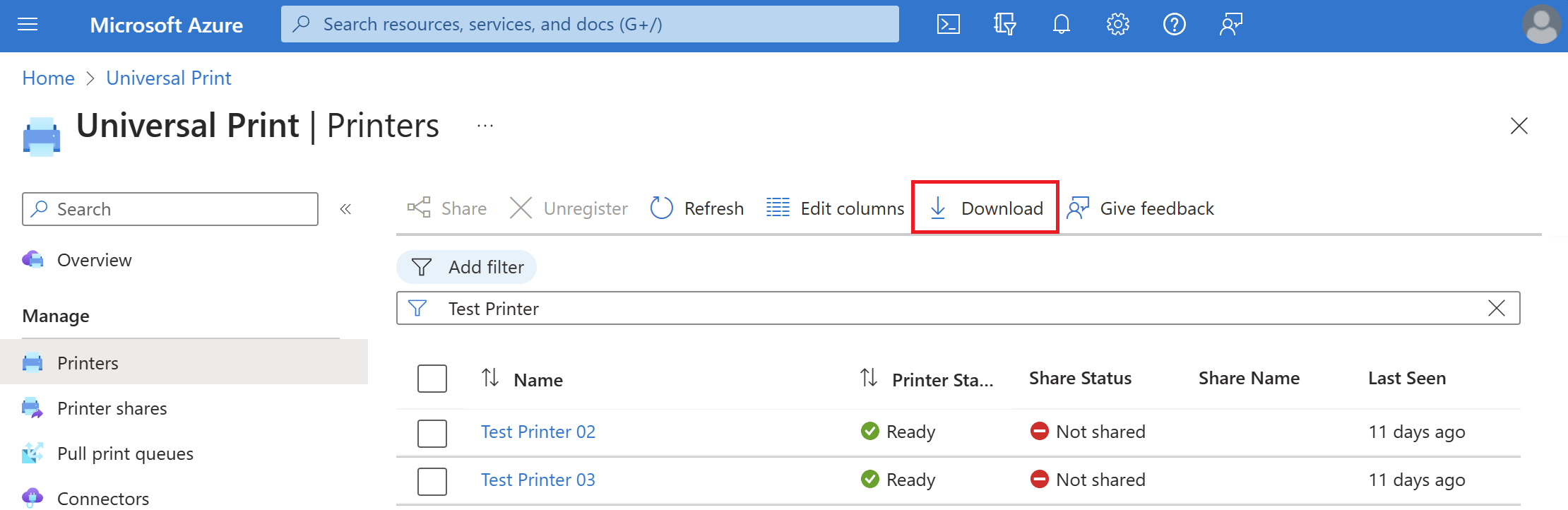
Task: Click the global search resources field
Action: pos(590,24)
